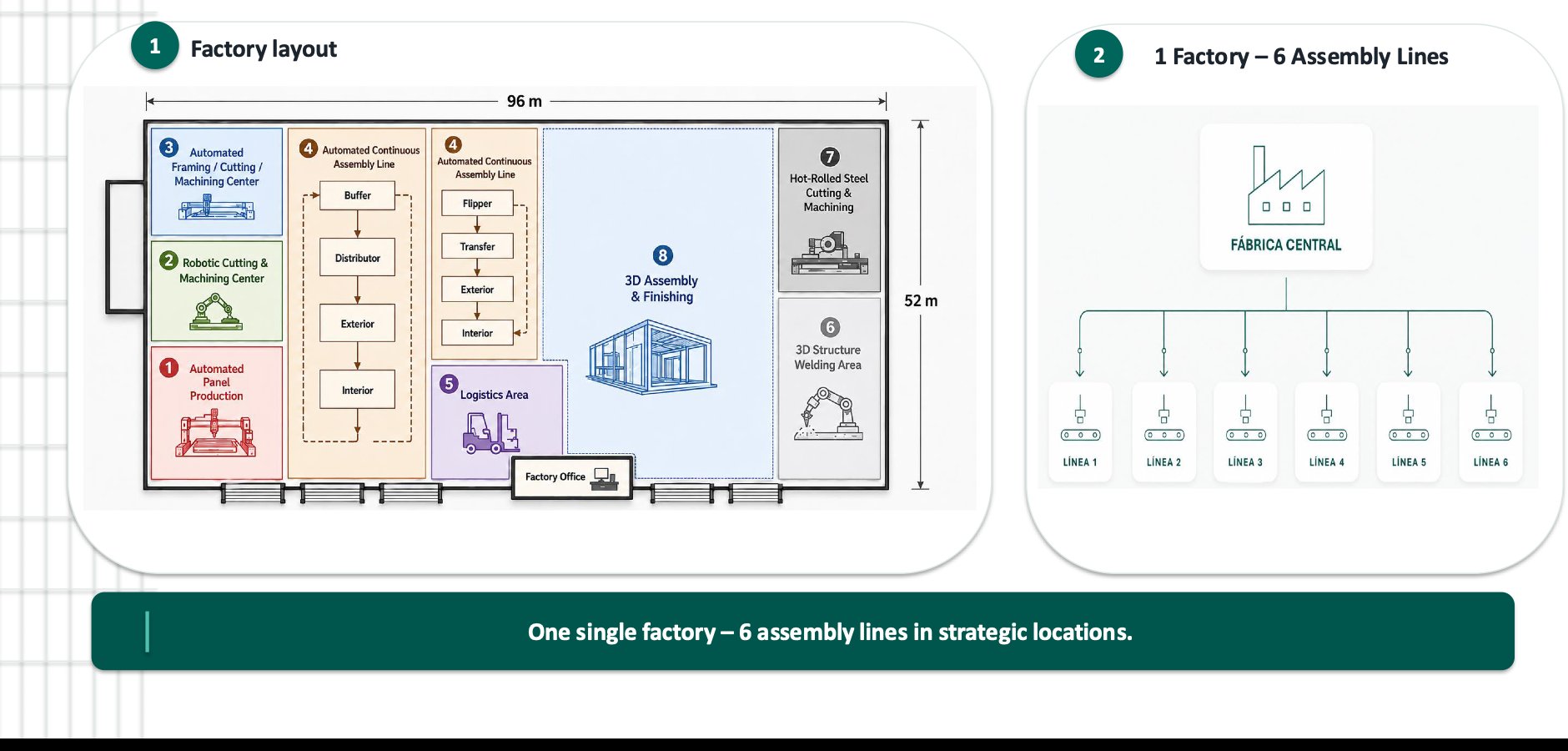Select the conveyor icon above LÍNEA 4

point(1326,418)
